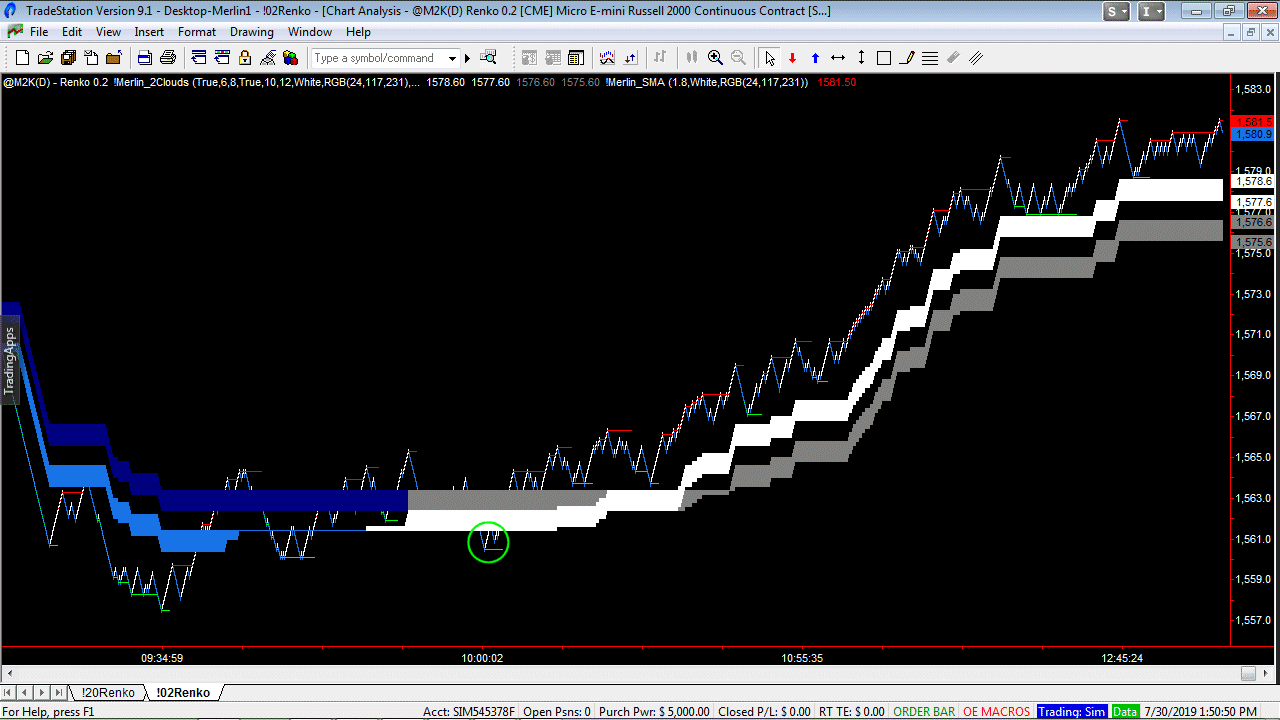Click the Open Psns: 0 status field
Viewport: 1280px width, 720px height.
tap(557, 712)
